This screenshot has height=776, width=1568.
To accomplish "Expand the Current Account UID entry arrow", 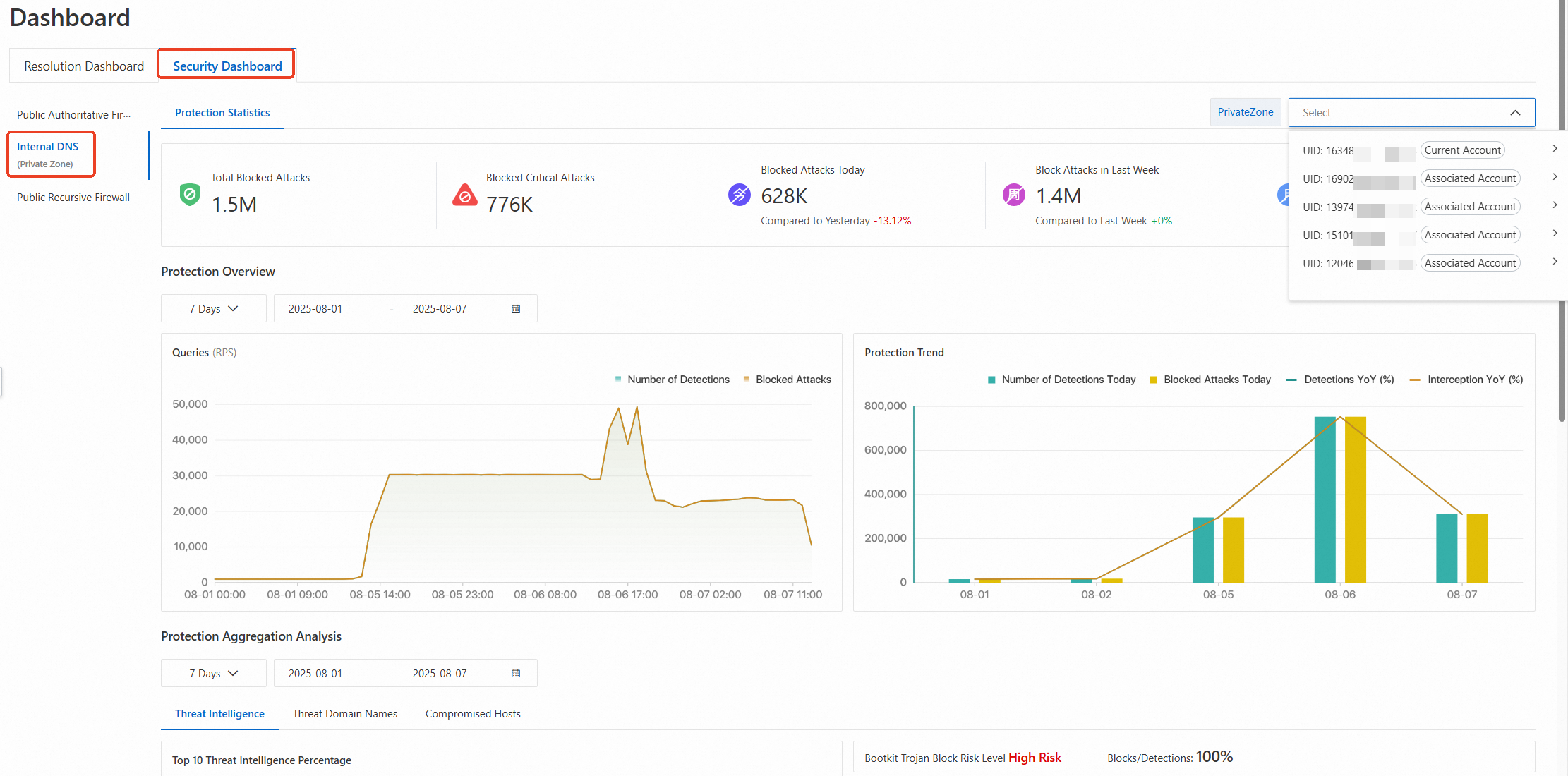I will [1555, 149].
